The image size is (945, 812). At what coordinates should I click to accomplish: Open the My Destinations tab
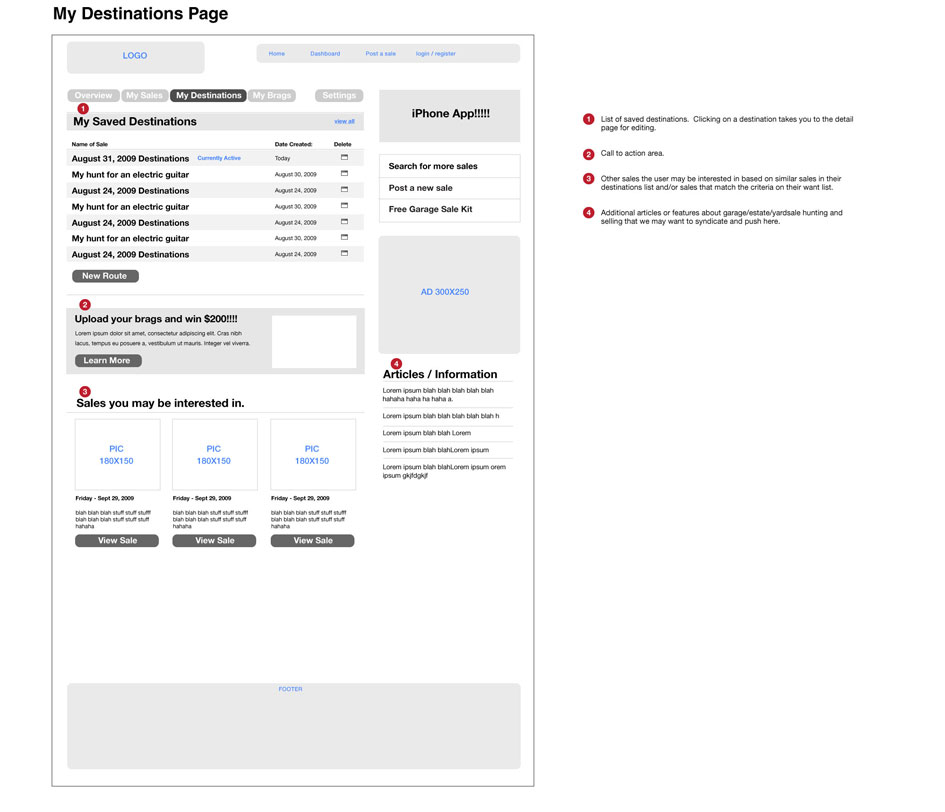tap(209, 95)
